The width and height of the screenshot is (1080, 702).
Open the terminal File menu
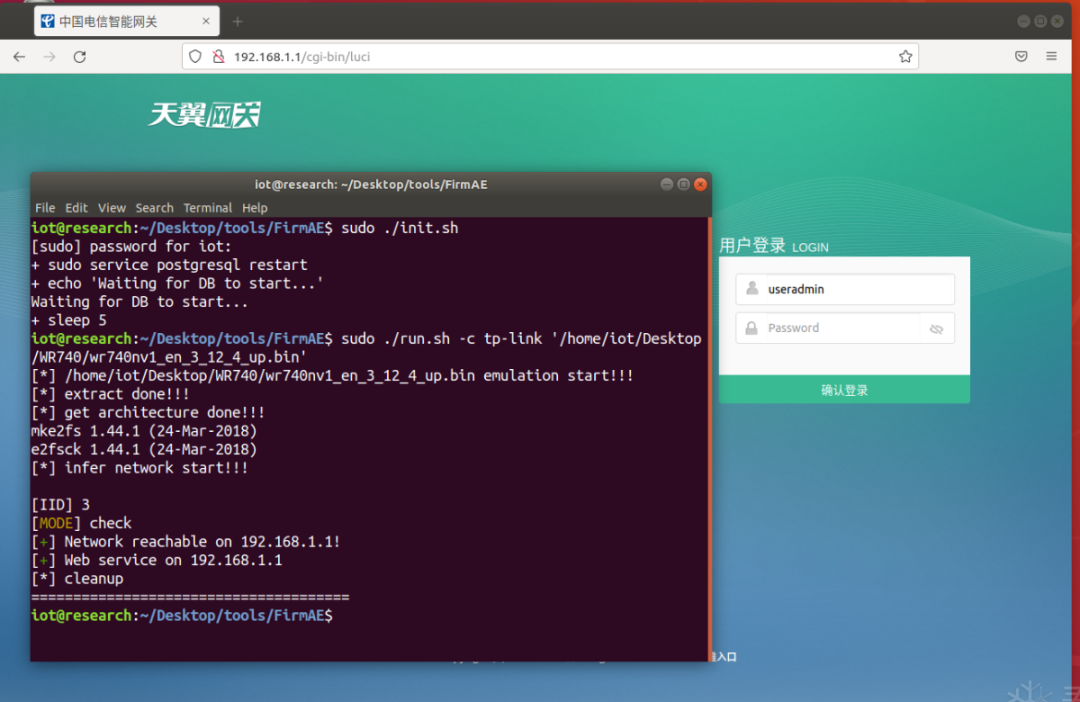[x=45, y=207]
